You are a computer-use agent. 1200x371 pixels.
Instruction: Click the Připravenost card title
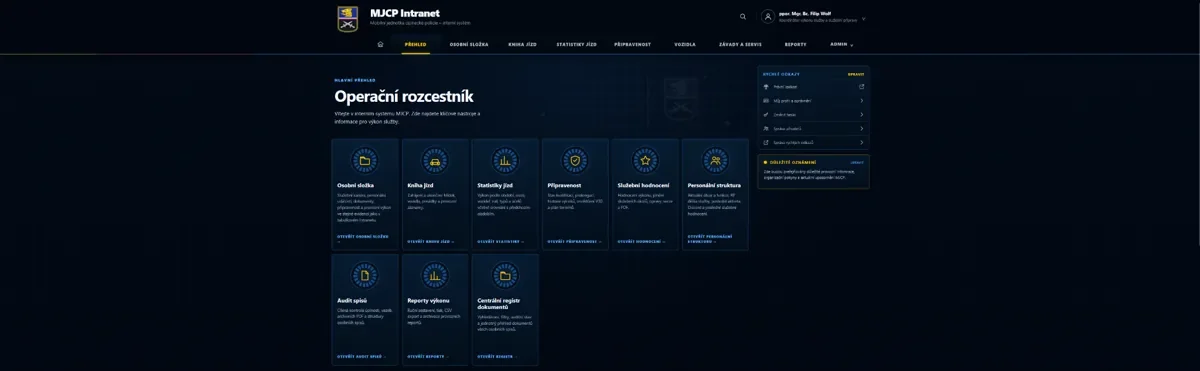click(x=565, y=185)
